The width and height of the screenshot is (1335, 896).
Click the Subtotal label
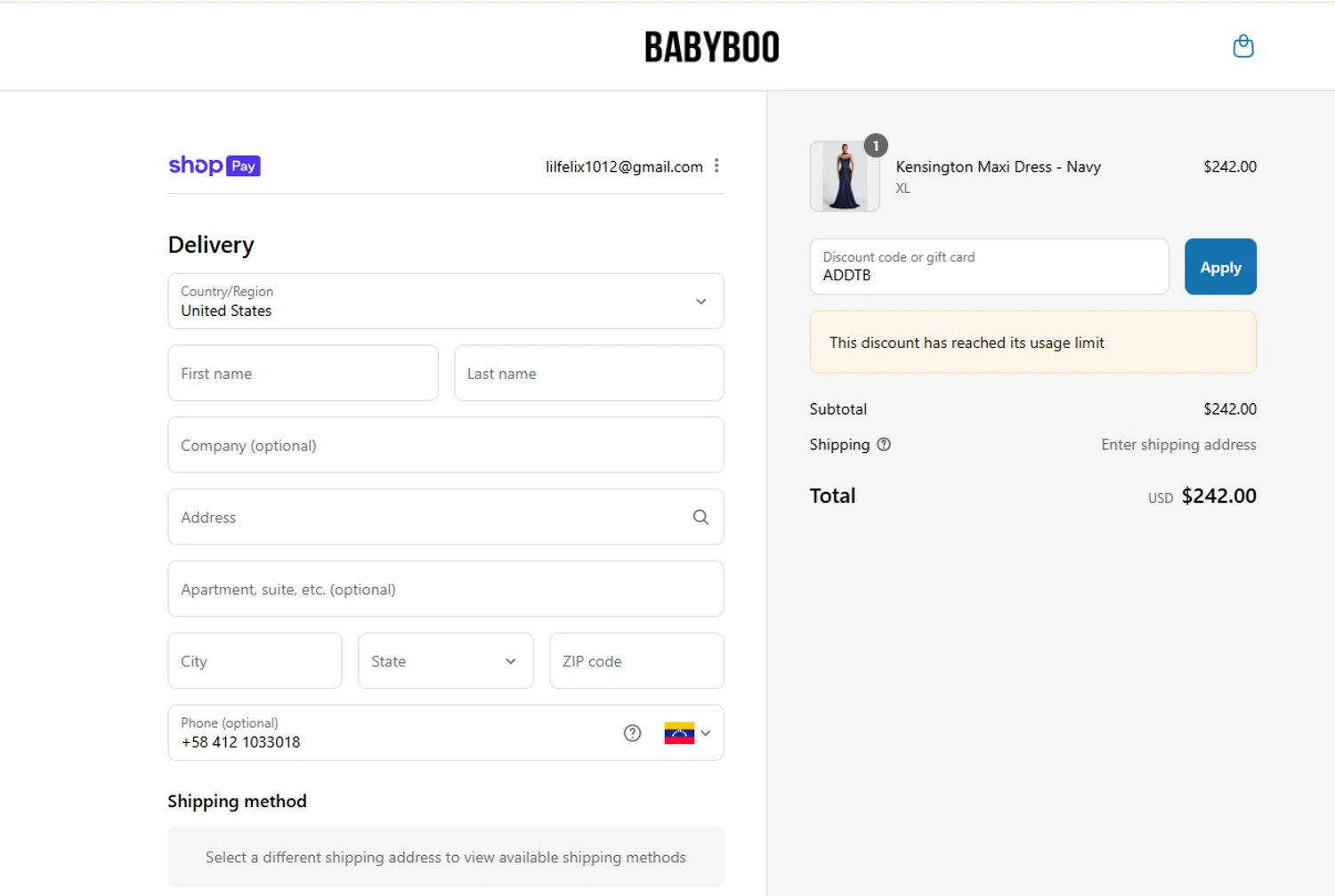tap(837, 409)
